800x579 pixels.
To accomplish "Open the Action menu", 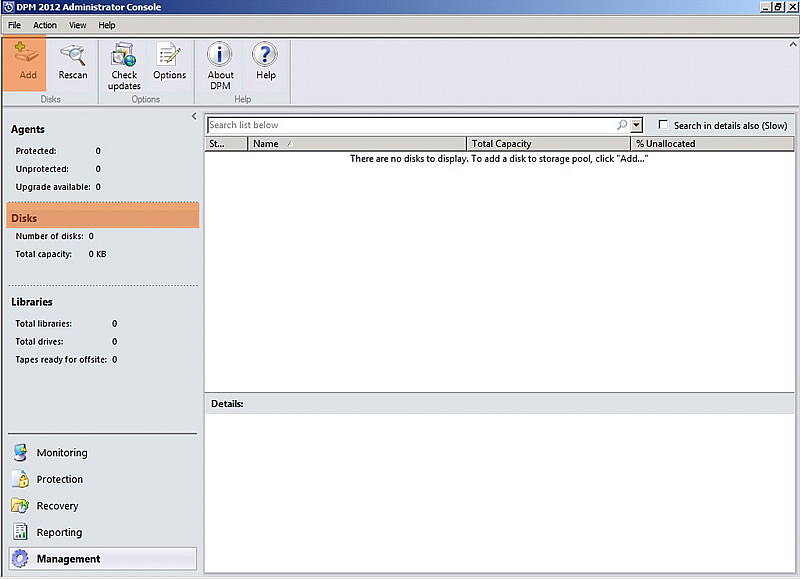I will (44, 25).
